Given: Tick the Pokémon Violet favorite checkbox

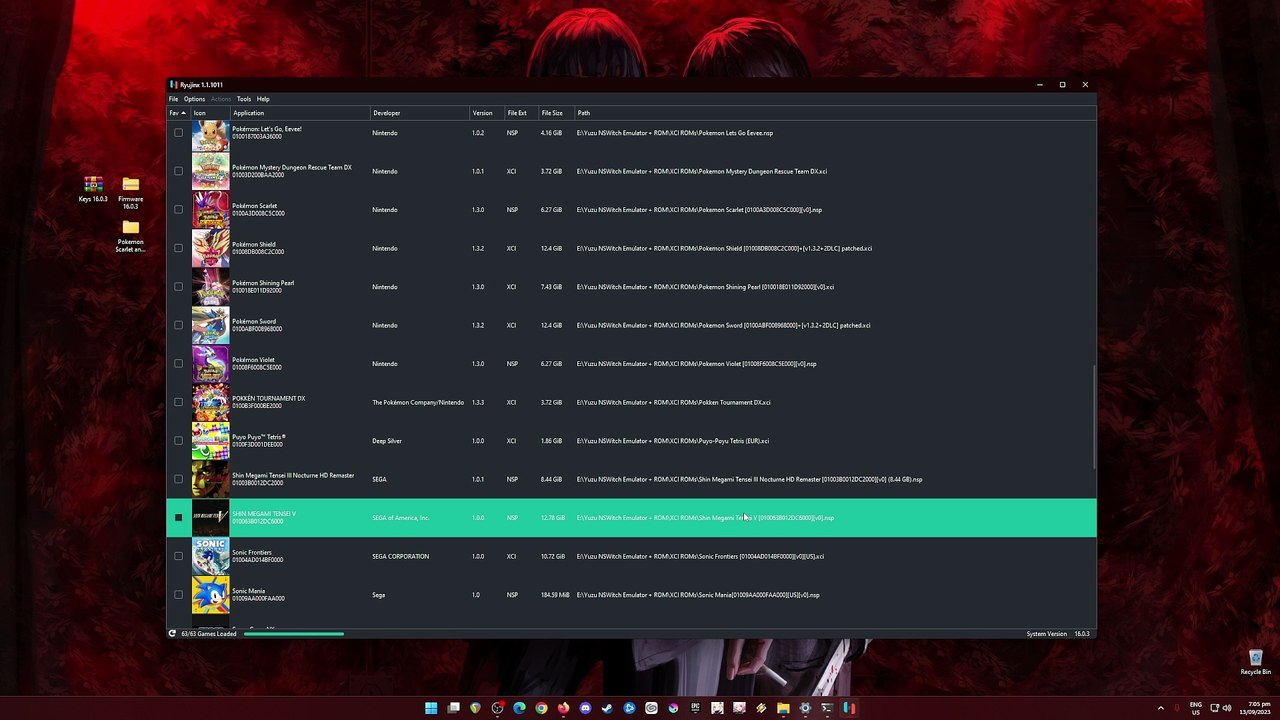Looking at the screenshot, I should coord(178,364).
